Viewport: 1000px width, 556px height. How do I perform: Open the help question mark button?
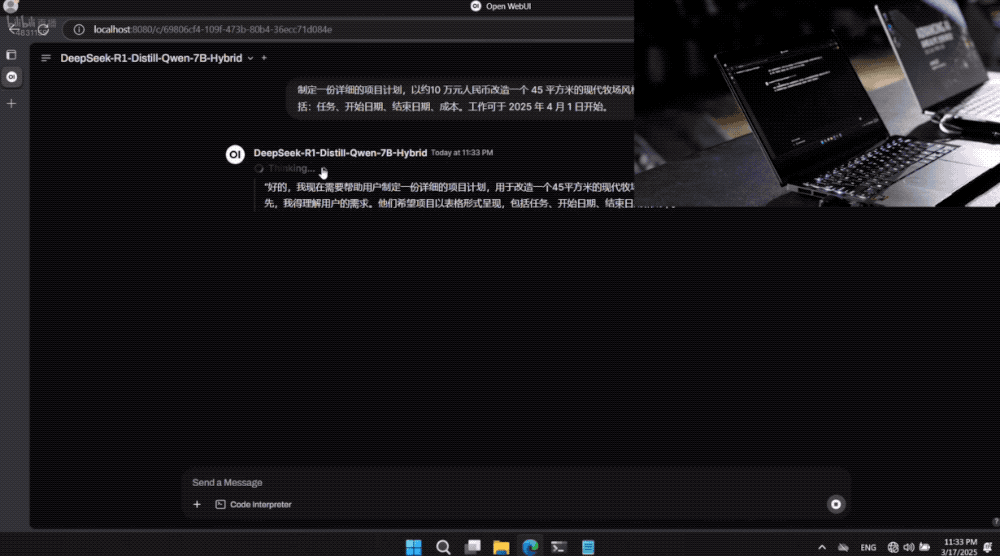(996, 522)
